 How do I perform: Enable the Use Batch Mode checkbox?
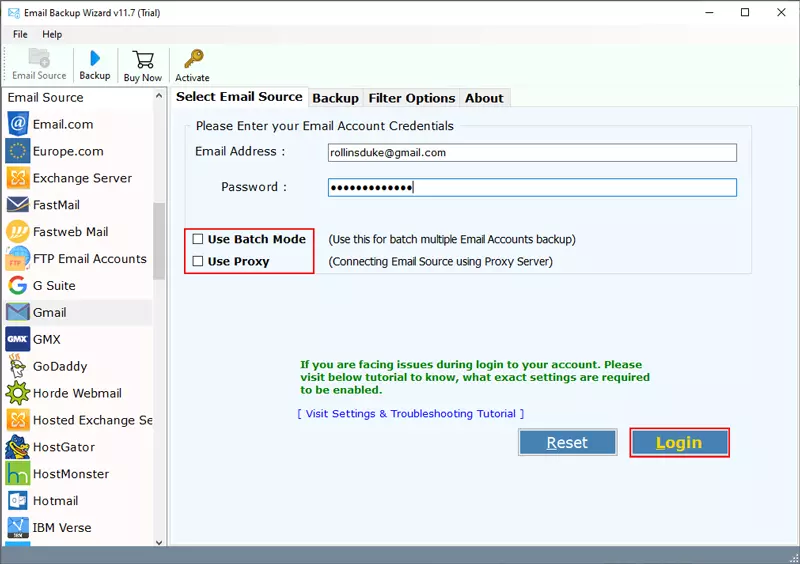[198, 239]
